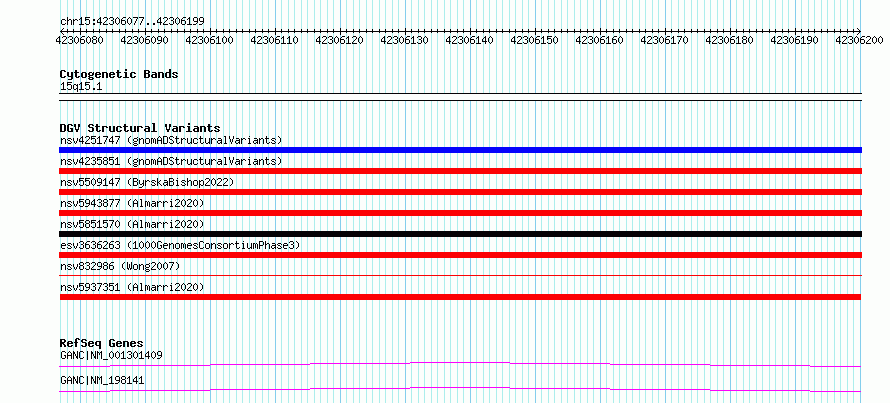Open nsv5943877 (Almarri2020) label
Screen dimensions: 890x403
coord(132,203)
